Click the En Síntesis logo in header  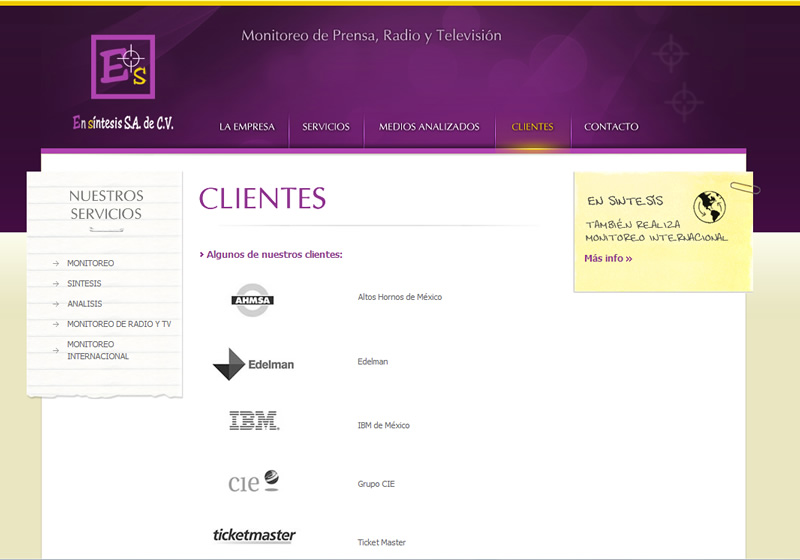pos(123,67)
